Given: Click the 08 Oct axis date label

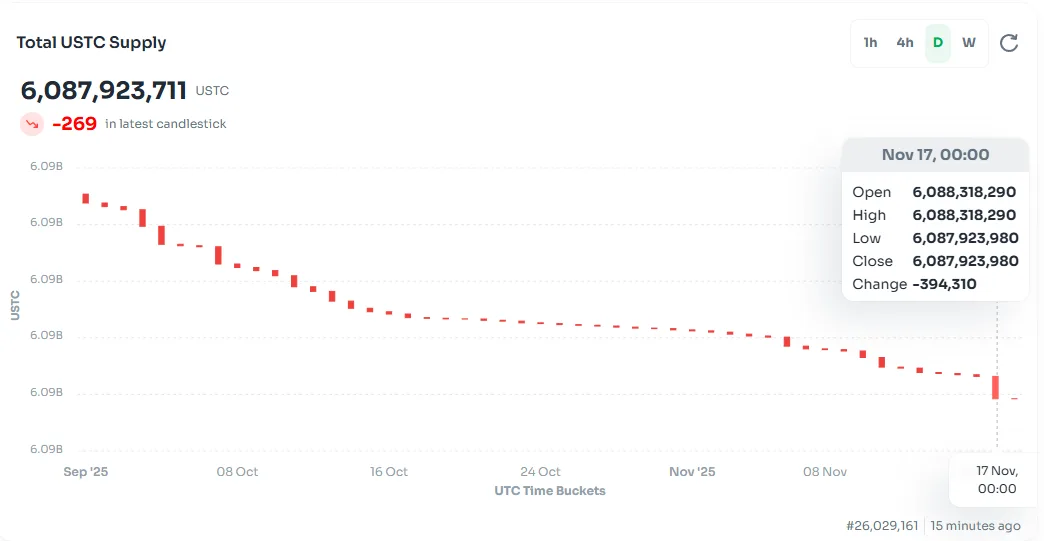Looking at the screenshot, I should click(237, 472).
